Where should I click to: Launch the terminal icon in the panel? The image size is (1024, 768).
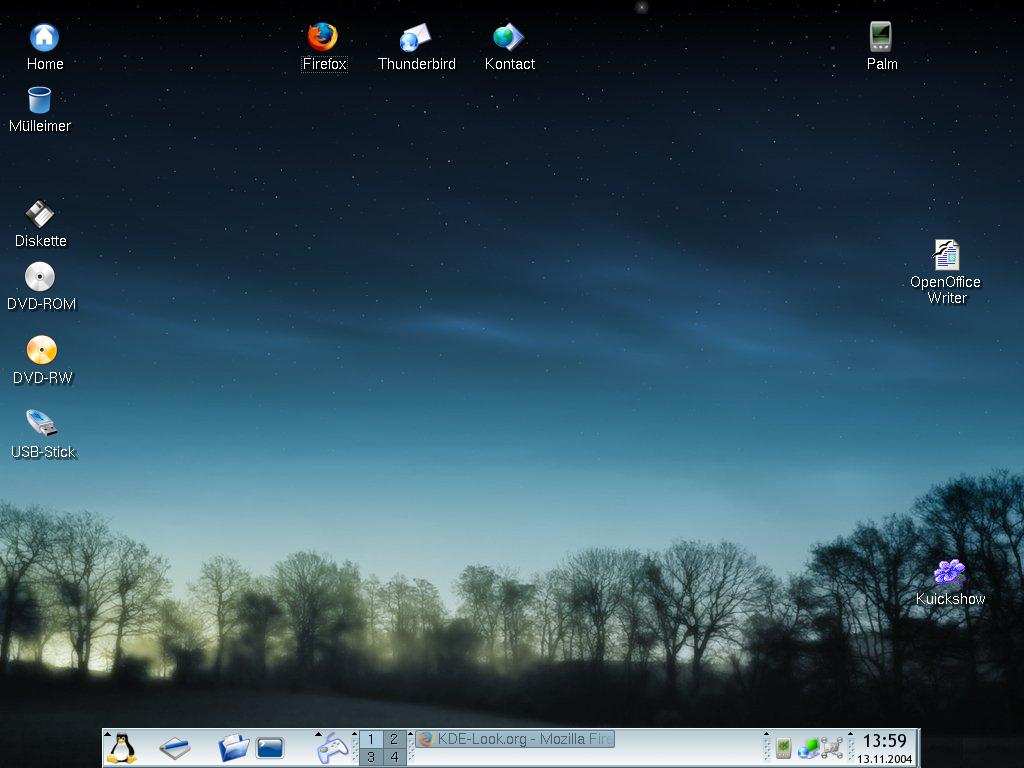[x=270, y=748]
